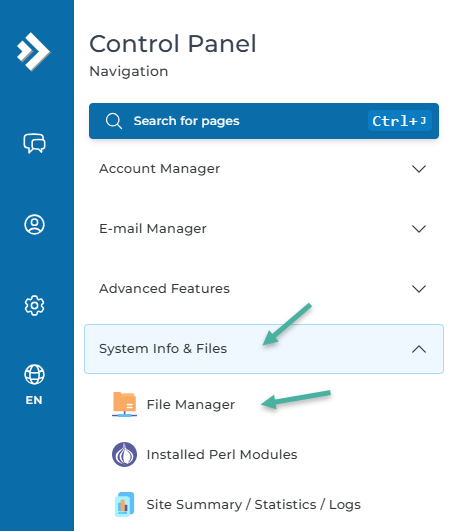The image size is (449, 531).
Task: Expand the Advanced Features chevron
Action: (x=419, y=289)
